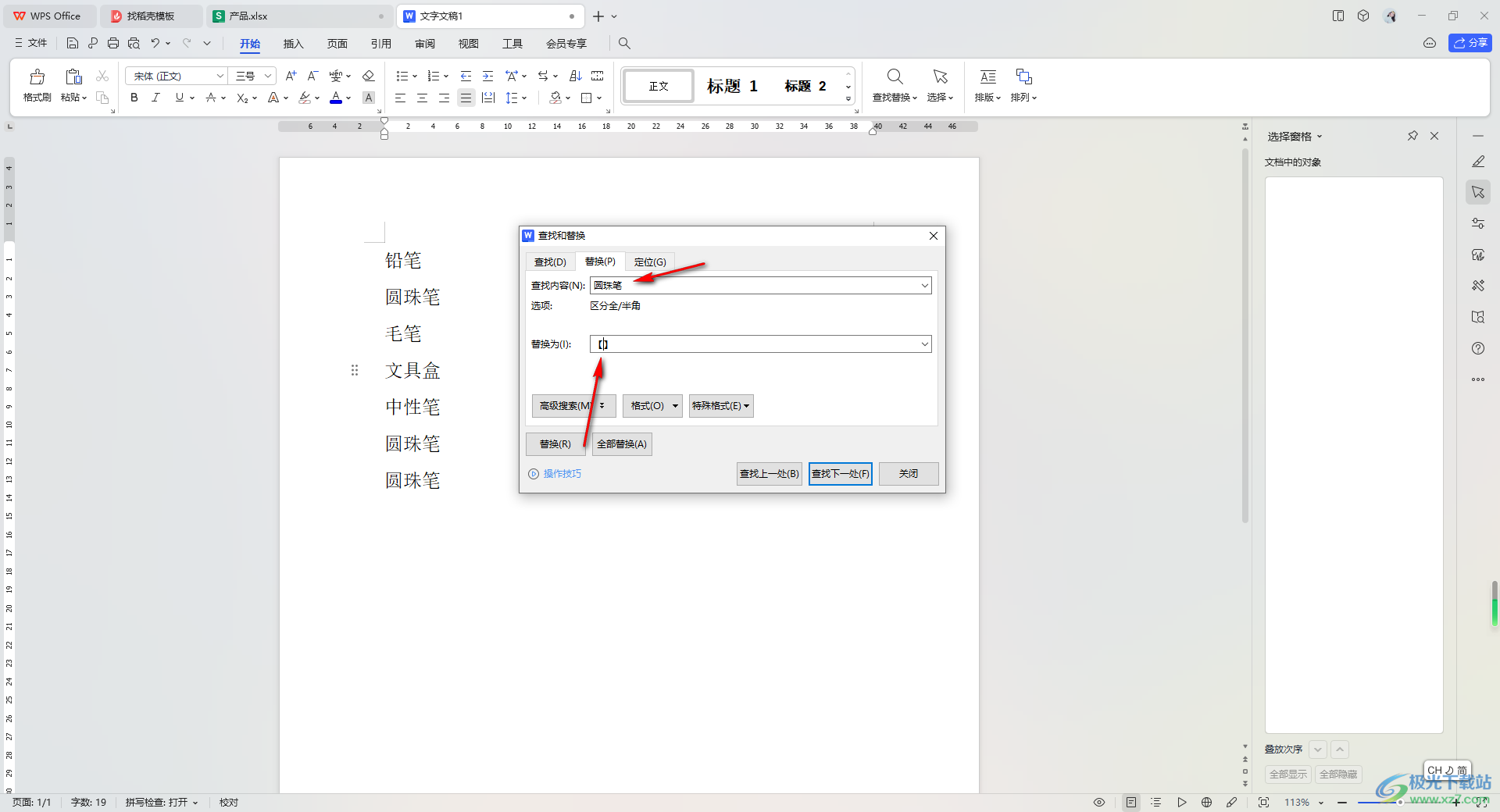This screenshot has width=1500, height=812.
Task: Open the 特殊格式(E) dropdown
Action: tap(721, 406)
